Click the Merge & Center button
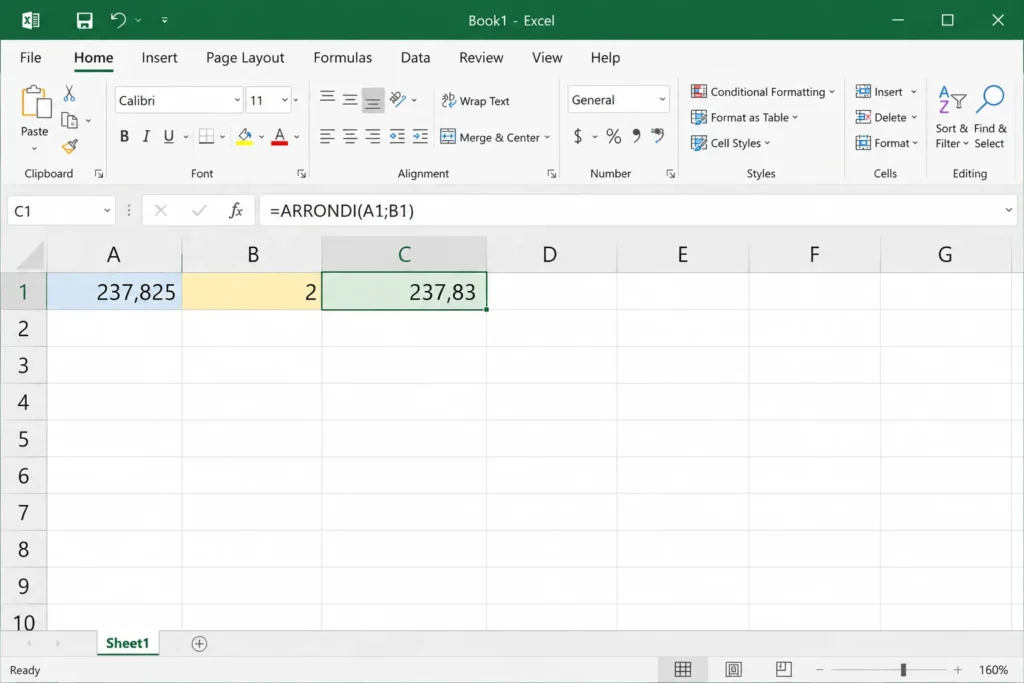1024x683 pixels. (x=490, y=137)
